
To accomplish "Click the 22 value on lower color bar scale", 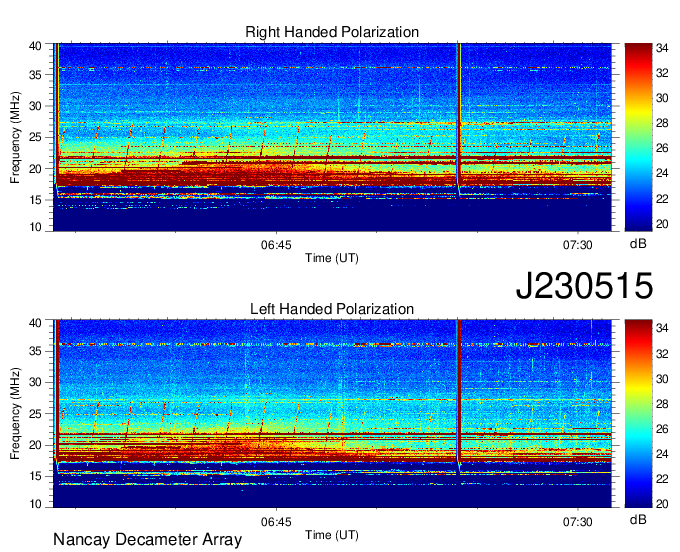I will [662, 479].
